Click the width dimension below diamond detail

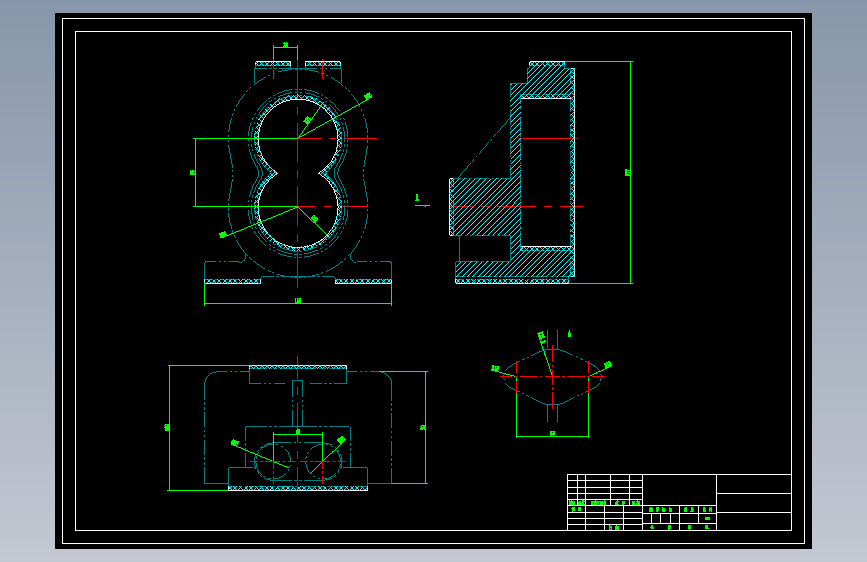coord(552,434)
